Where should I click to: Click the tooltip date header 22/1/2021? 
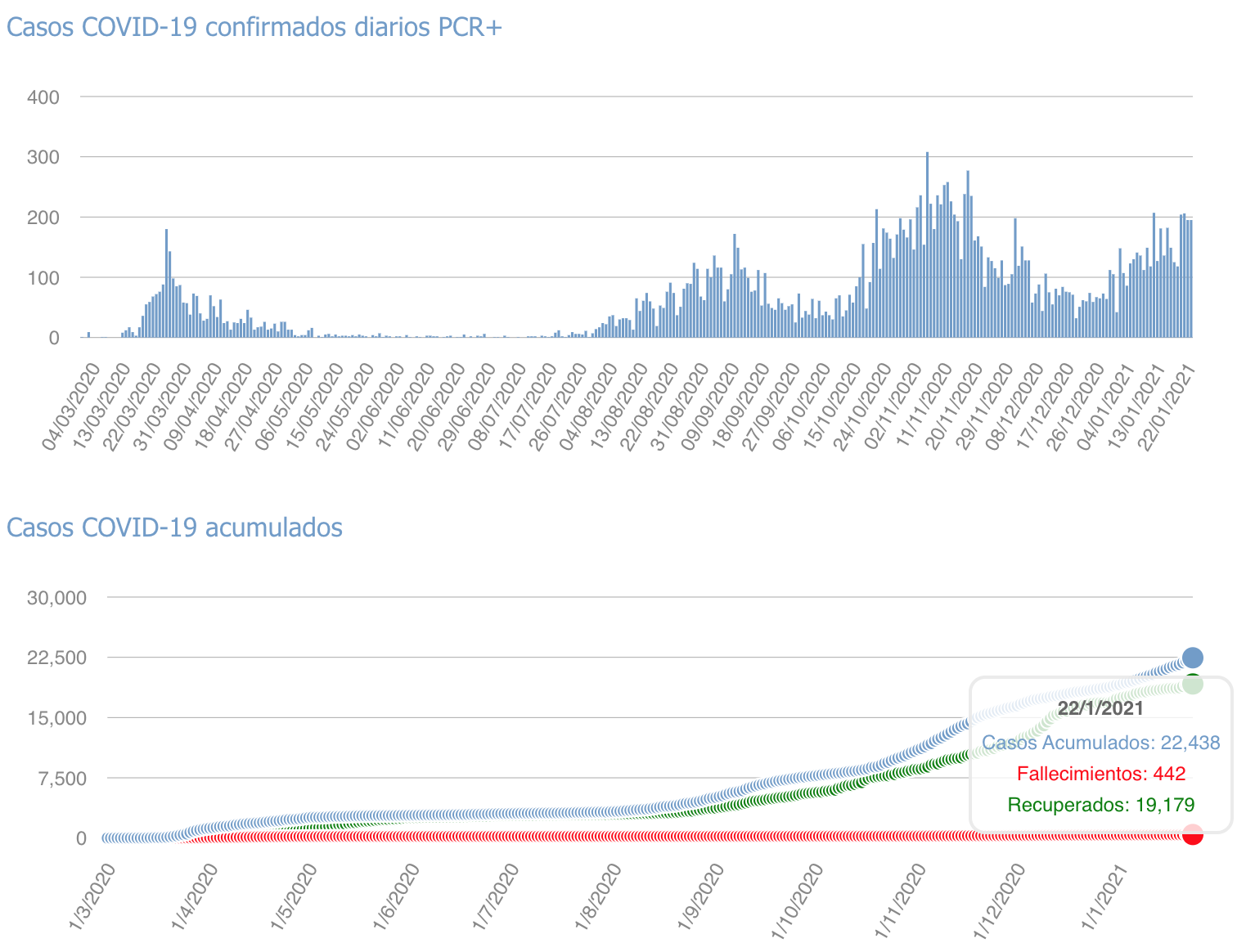tap(1100, 708)
